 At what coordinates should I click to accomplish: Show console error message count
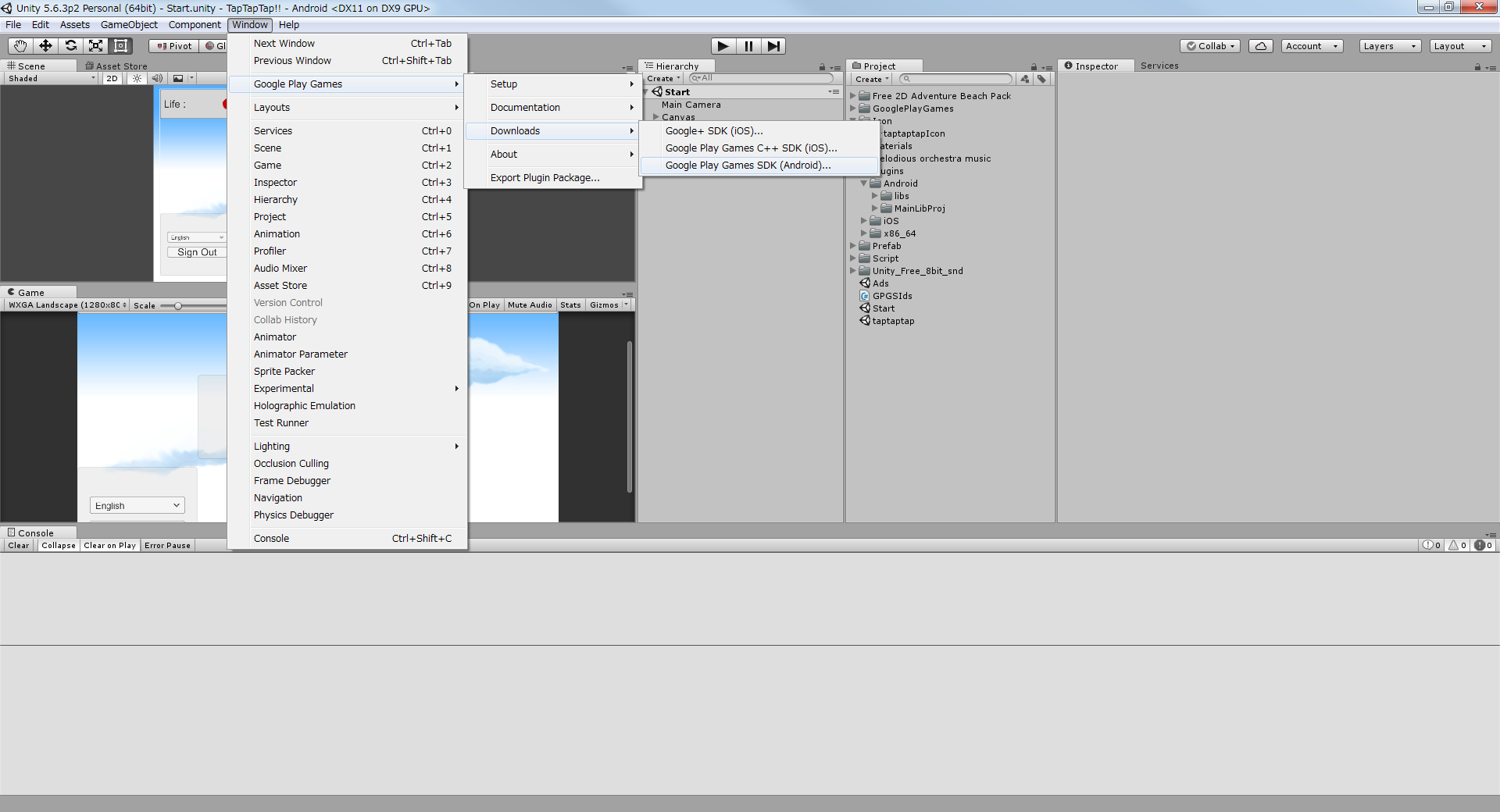point(1483,545)
